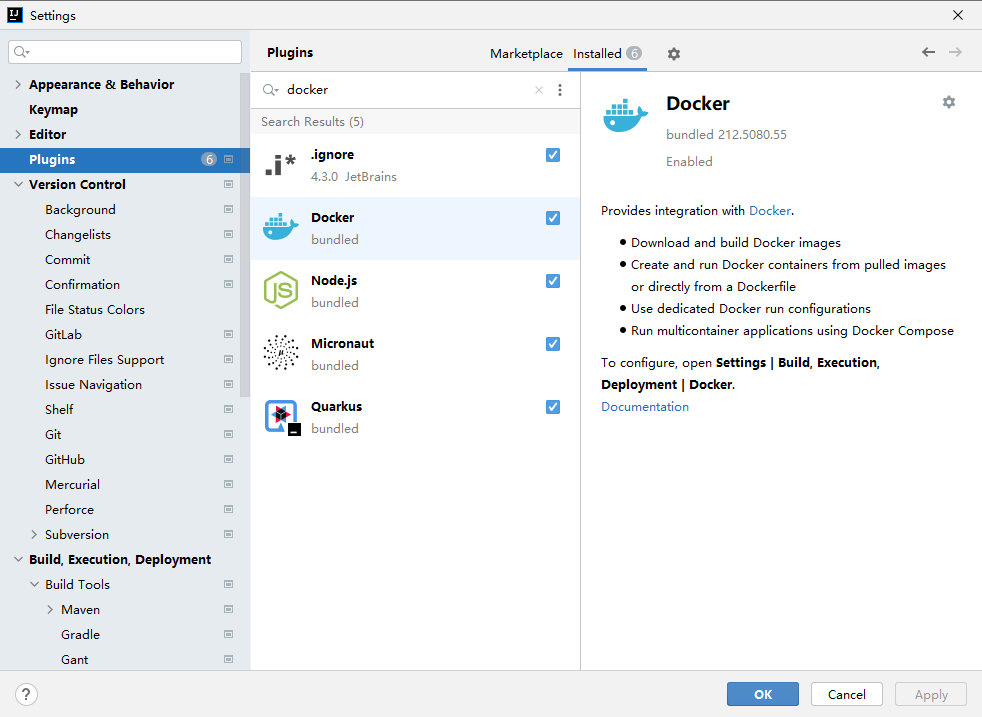Image resolution: width=982 pixels, height=717 pixels.
Task: Click the Node.js plugin icon
Action: point(280,290)
